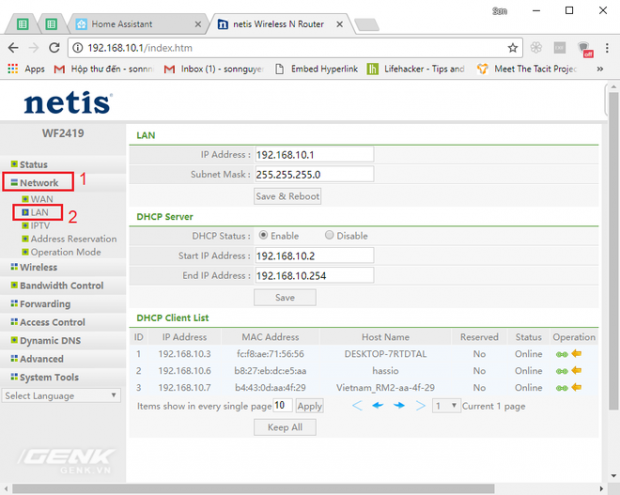Click the orange arrow for Vietnam_RM2-aa-4f-29
Viewport: 620px width, 495px height.
pyautogui.click(x=577, y=387)
